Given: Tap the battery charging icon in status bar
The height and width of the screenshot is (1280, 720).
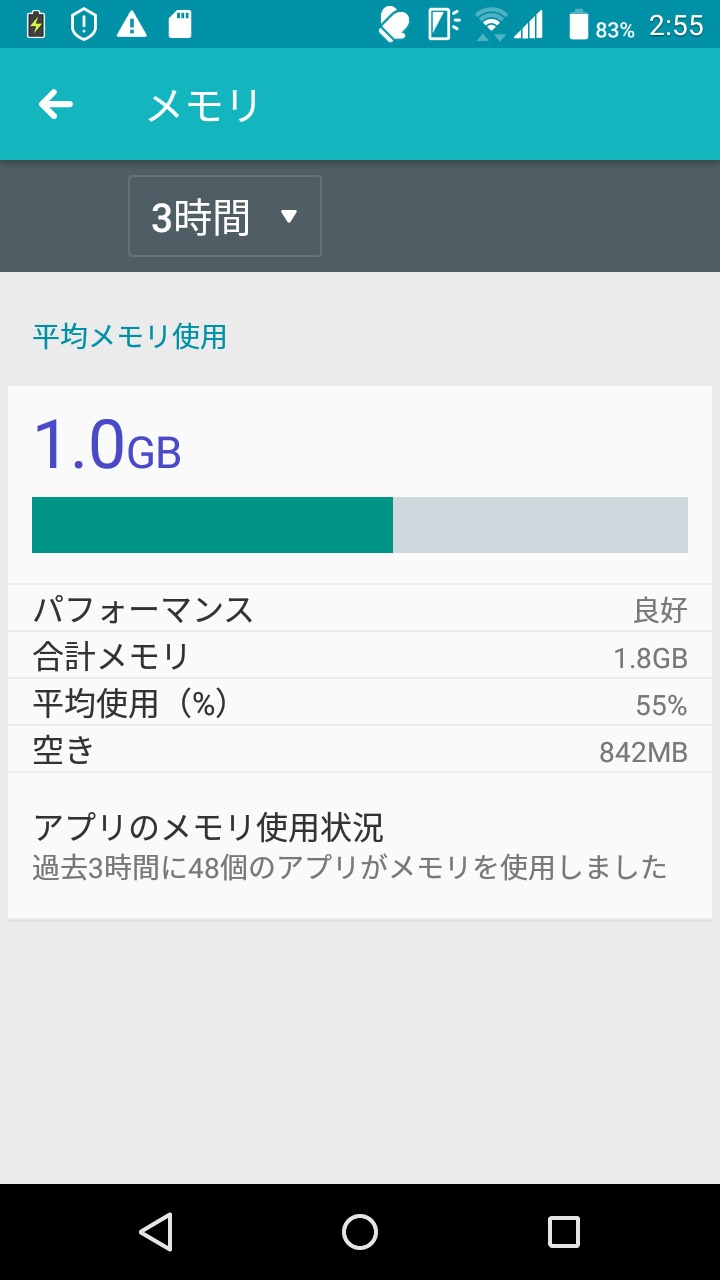Looking at the screenshot, I should [36, 25].
